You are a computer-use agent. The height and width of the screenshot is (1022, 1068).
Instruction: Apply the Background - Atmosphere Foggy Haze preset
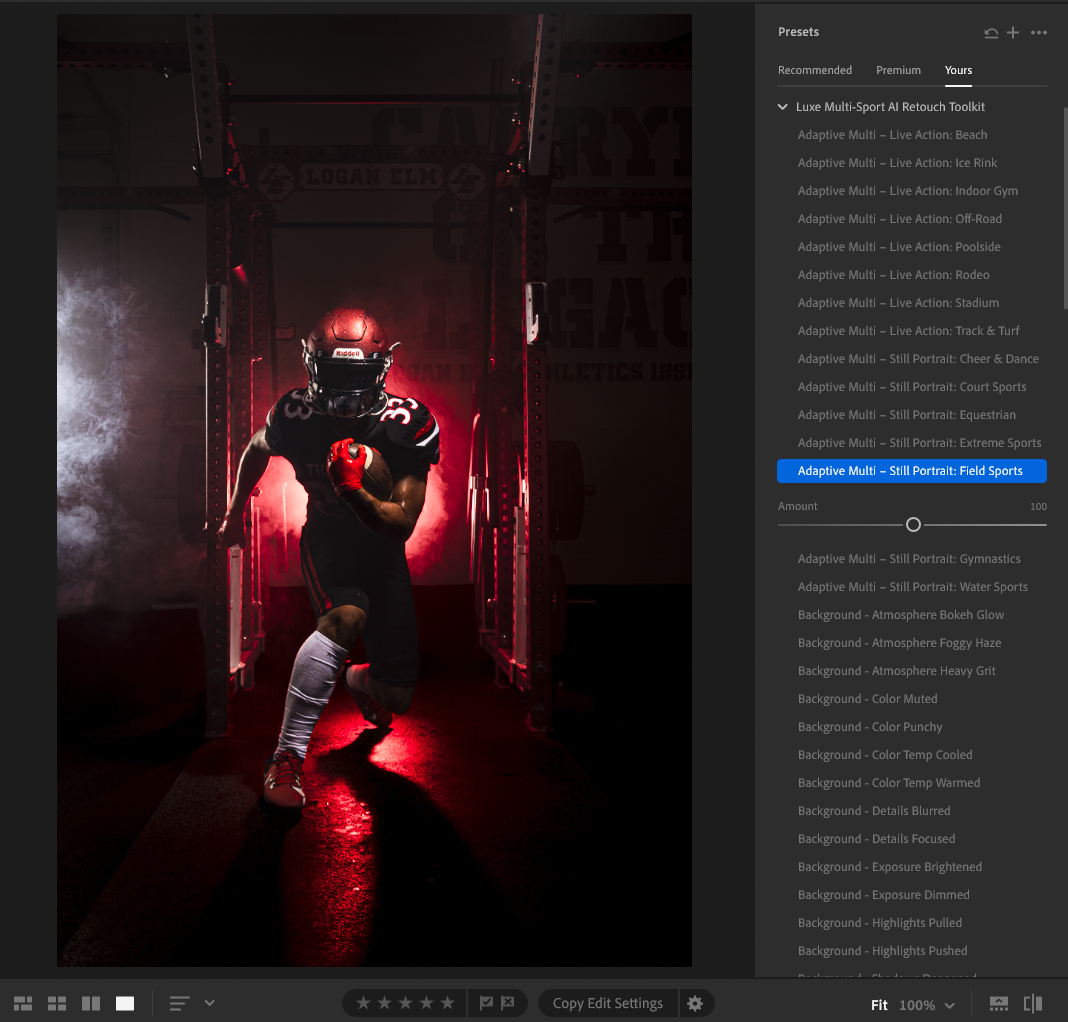coord(899,642)
